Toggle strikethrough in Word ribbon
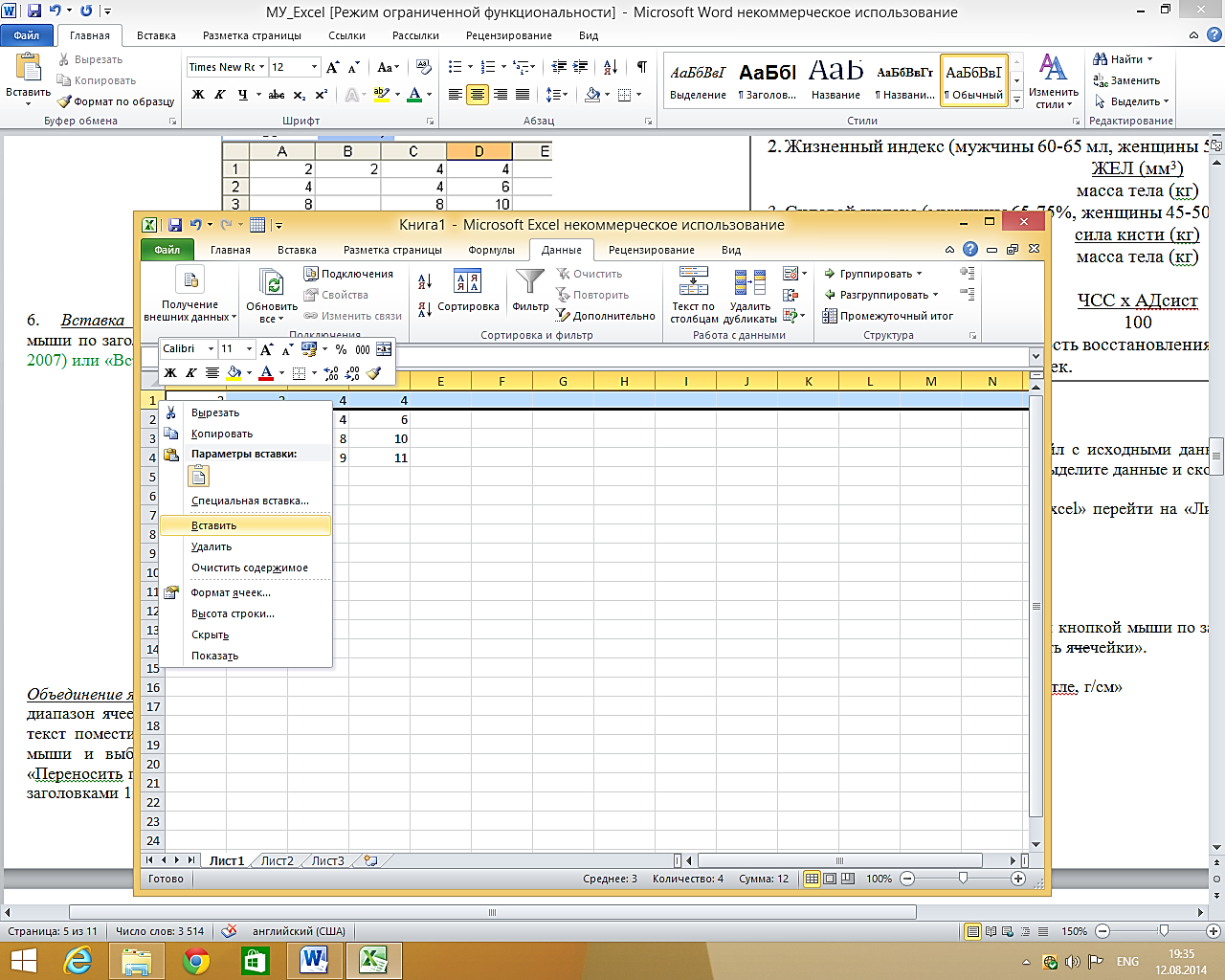This screenshot has height=980, width=1225. tap(277, 95)
